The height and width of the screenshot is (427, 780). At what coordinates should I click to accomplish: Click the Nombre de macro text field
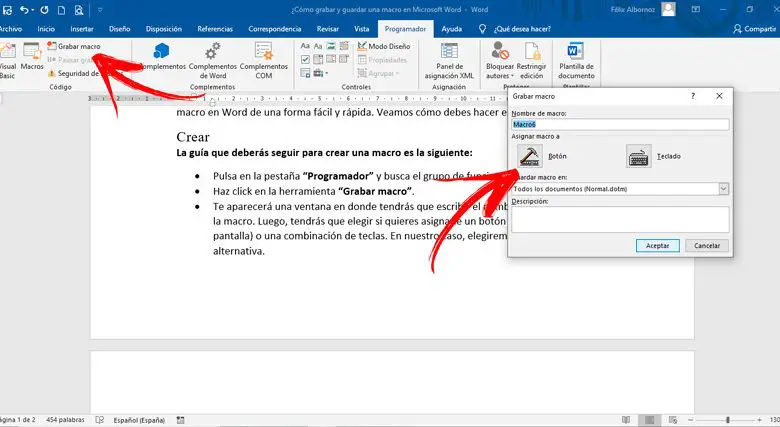[x=620, y=124]
